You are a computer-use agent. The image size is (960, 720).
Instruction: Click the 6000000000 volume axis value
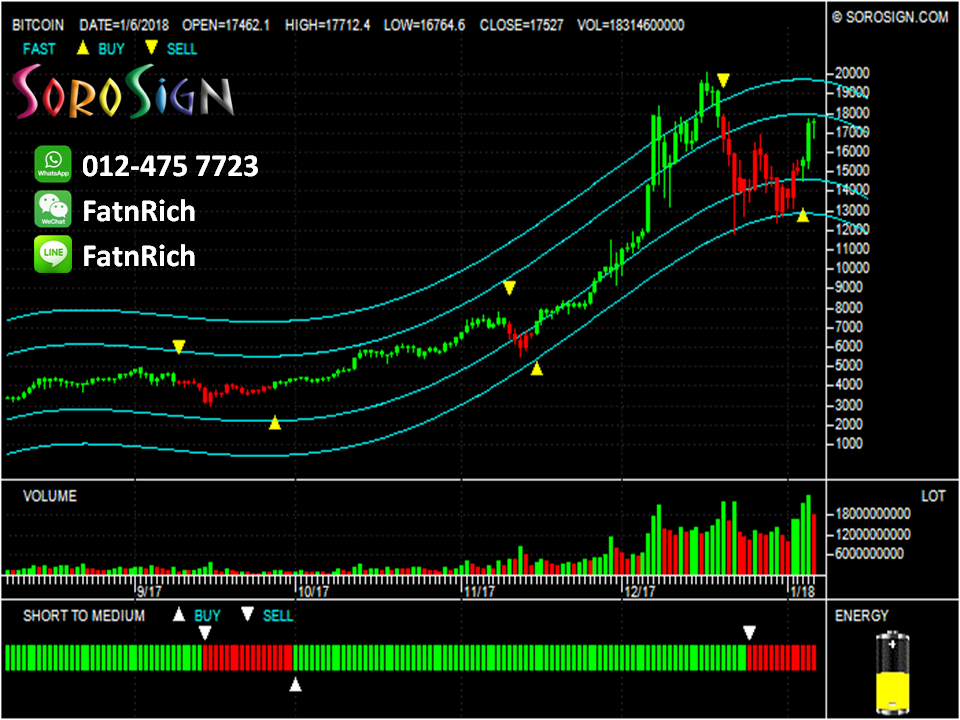click(x=868, y=553)
